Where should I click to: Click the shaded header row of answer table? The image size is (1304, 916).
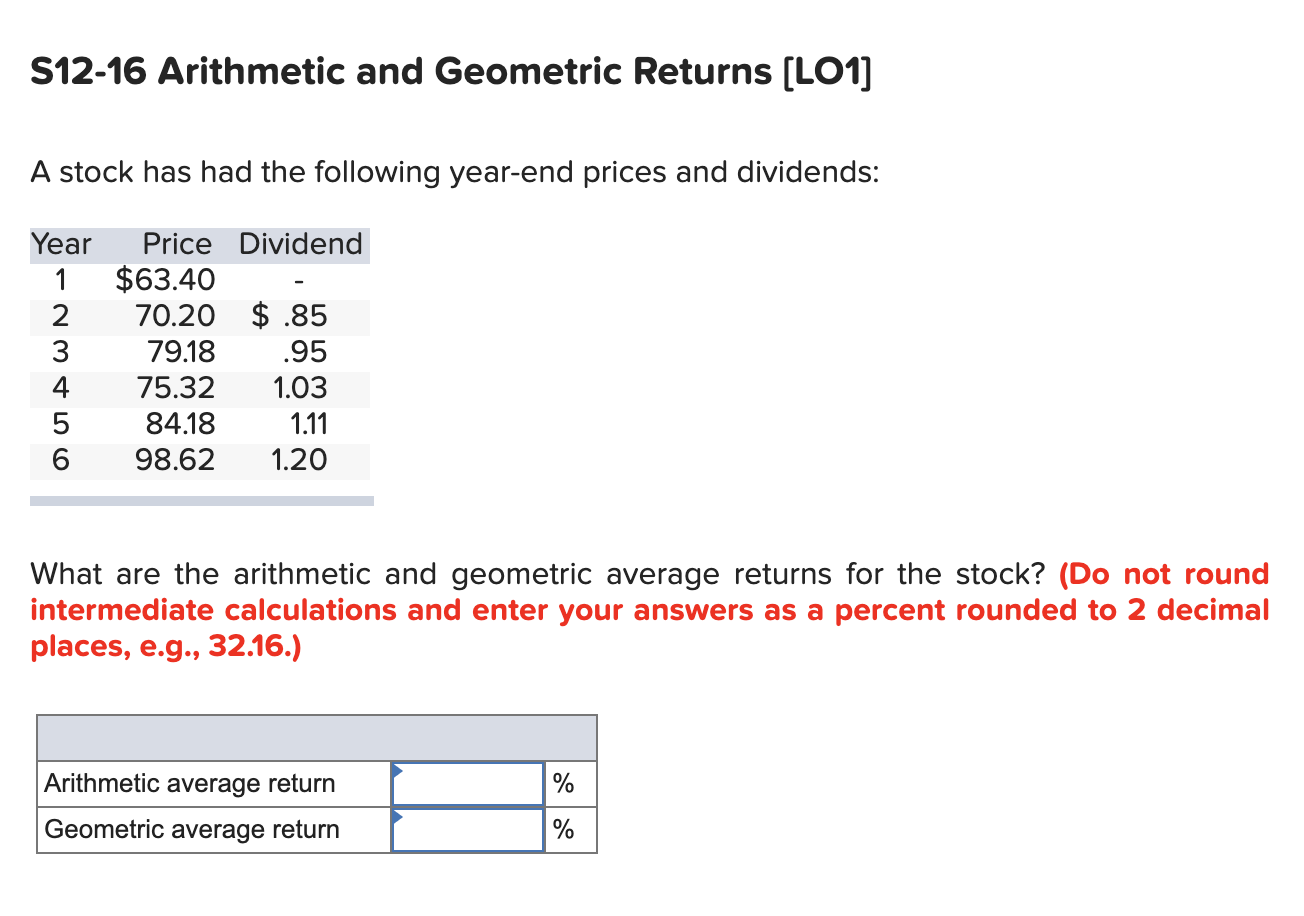pos(316,737)
